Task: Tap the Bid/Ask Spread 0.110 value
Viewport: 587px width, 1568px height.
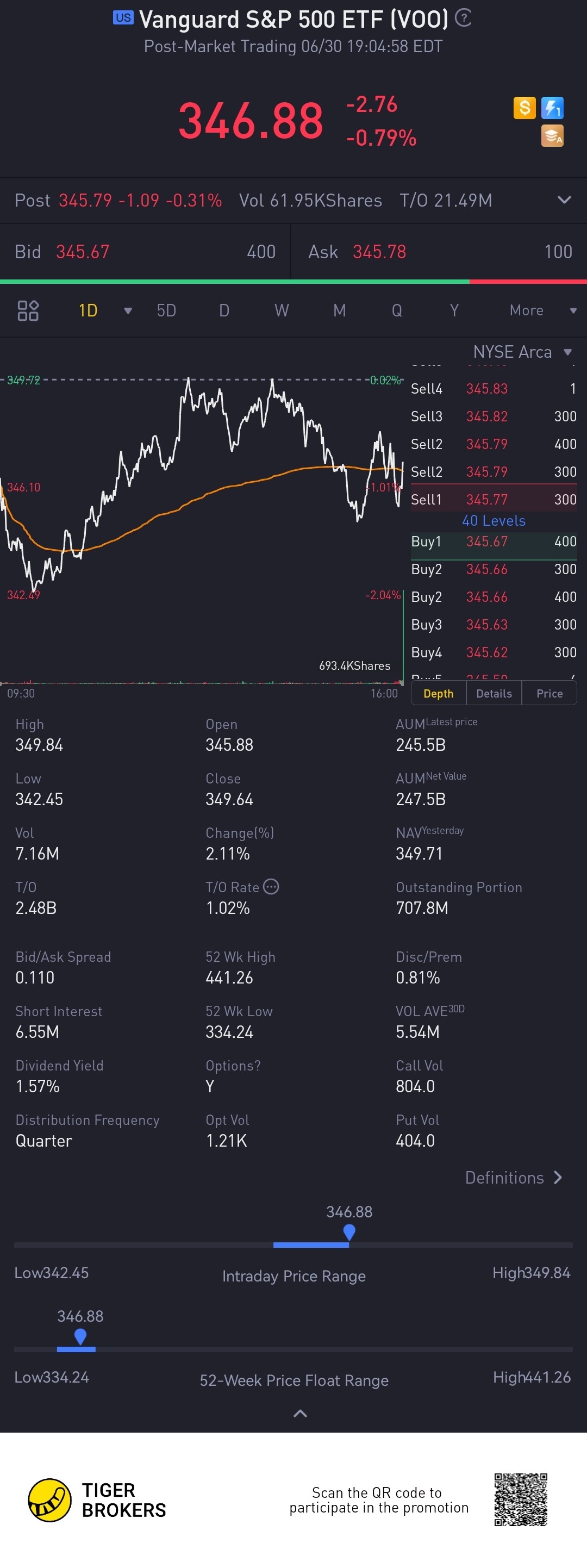Action: click(35, 977)
